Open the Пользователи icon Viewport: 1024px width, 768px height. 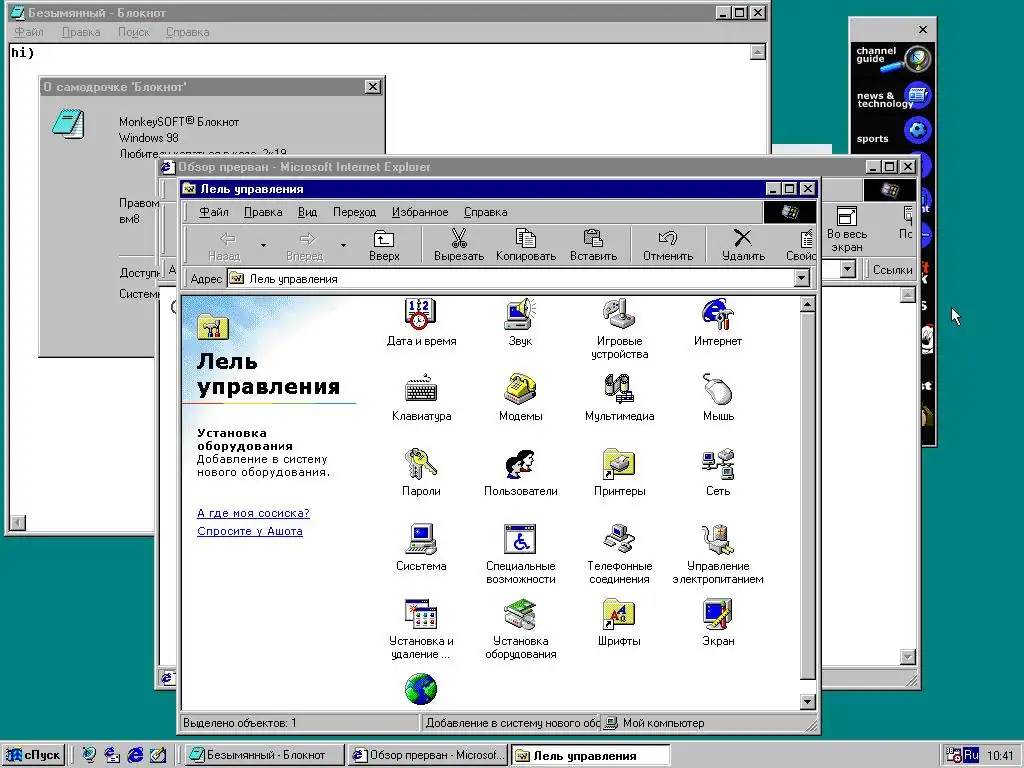520,473
